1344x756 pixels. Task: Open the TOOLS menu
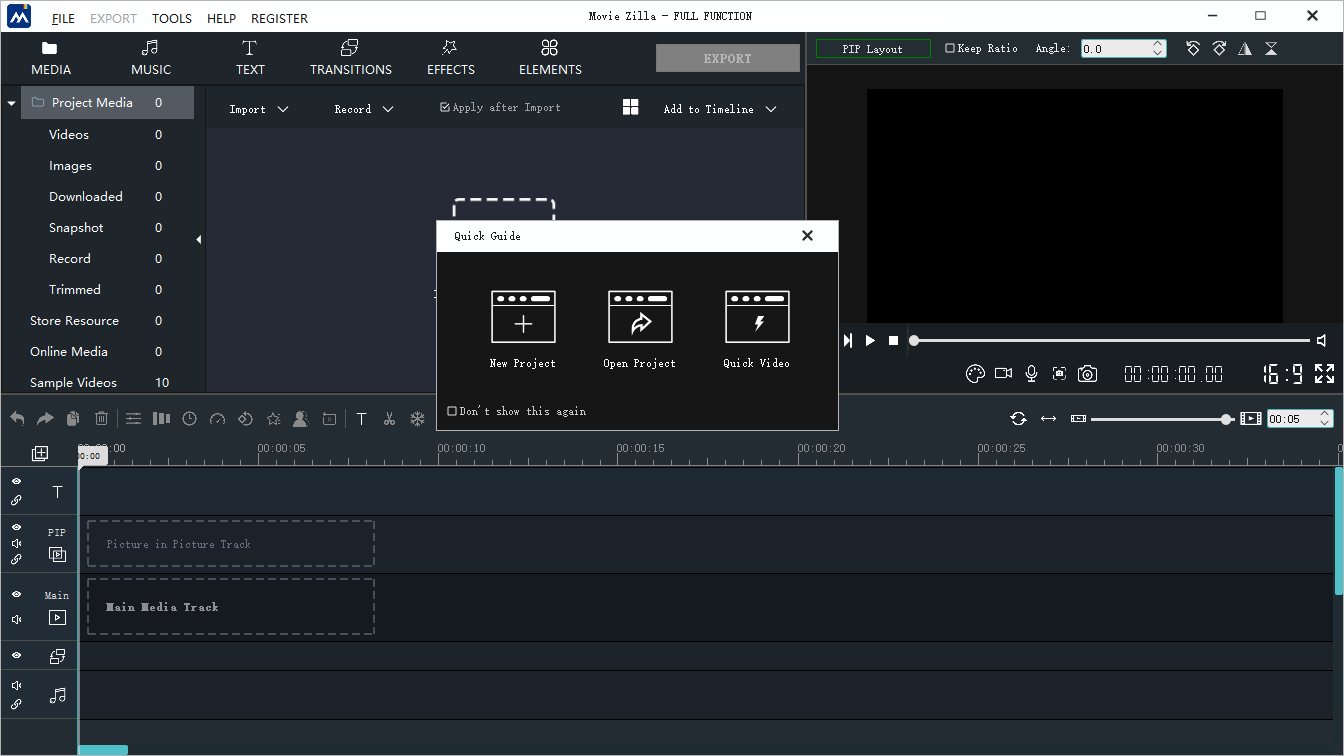(x=172, y=18)
